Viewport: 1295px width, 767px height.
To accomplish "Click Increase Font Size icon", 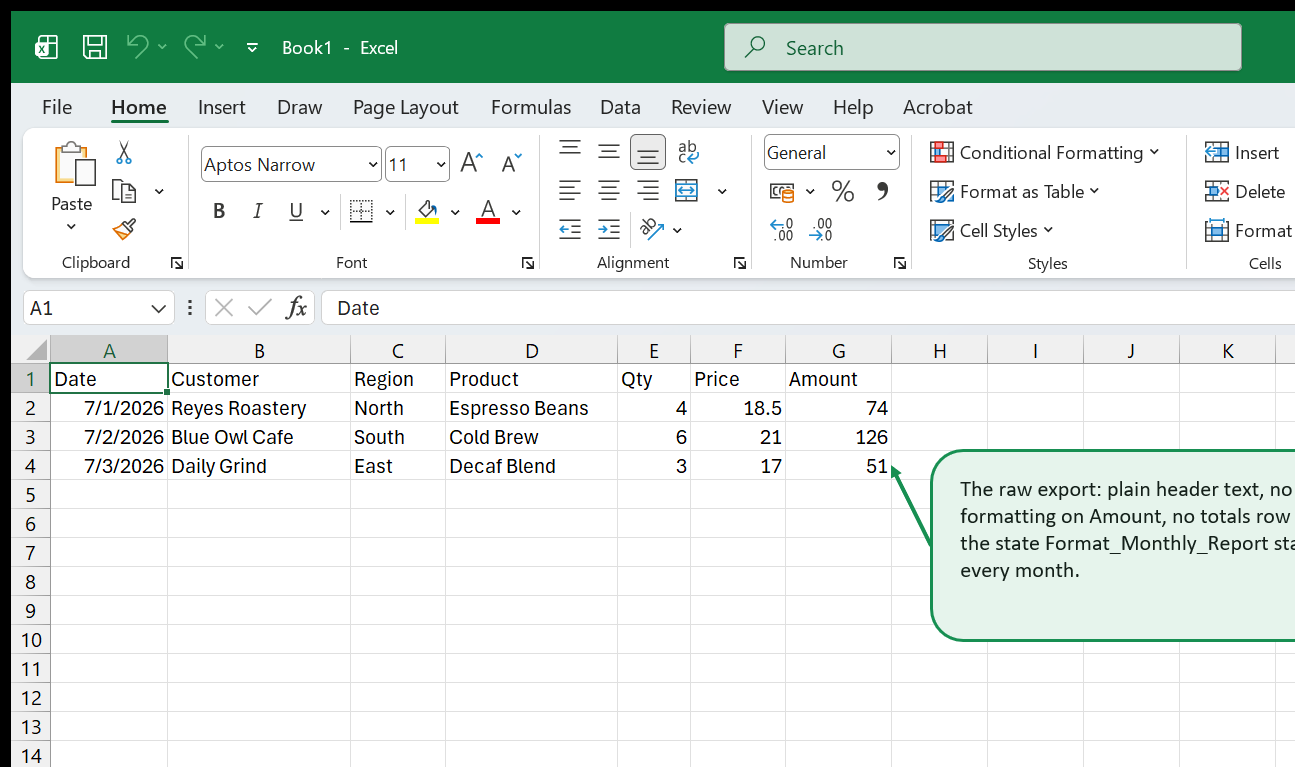I will [472, 163].
